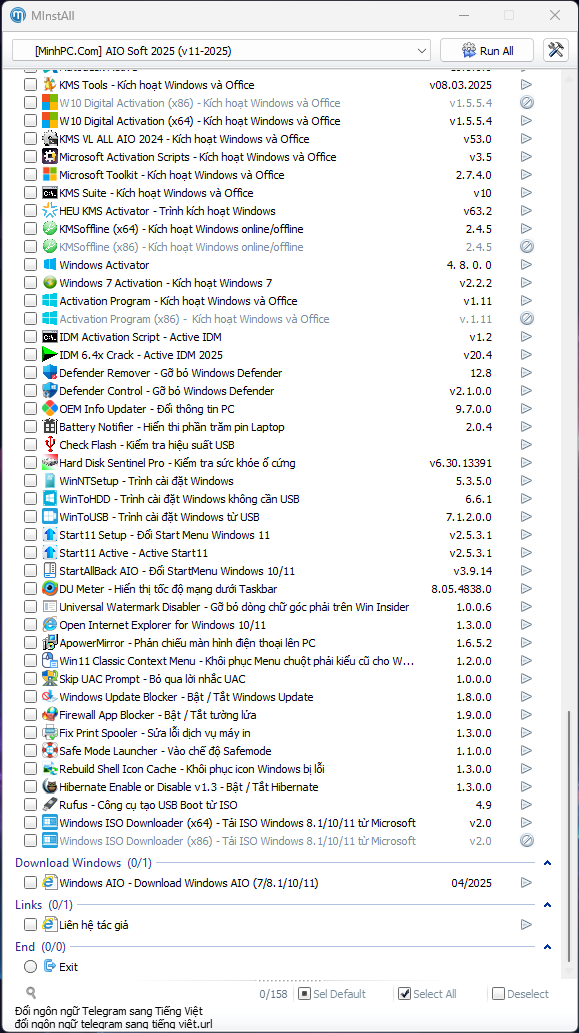
Task: Select the Universal Watermark Disabler row text
Action: 234,607
